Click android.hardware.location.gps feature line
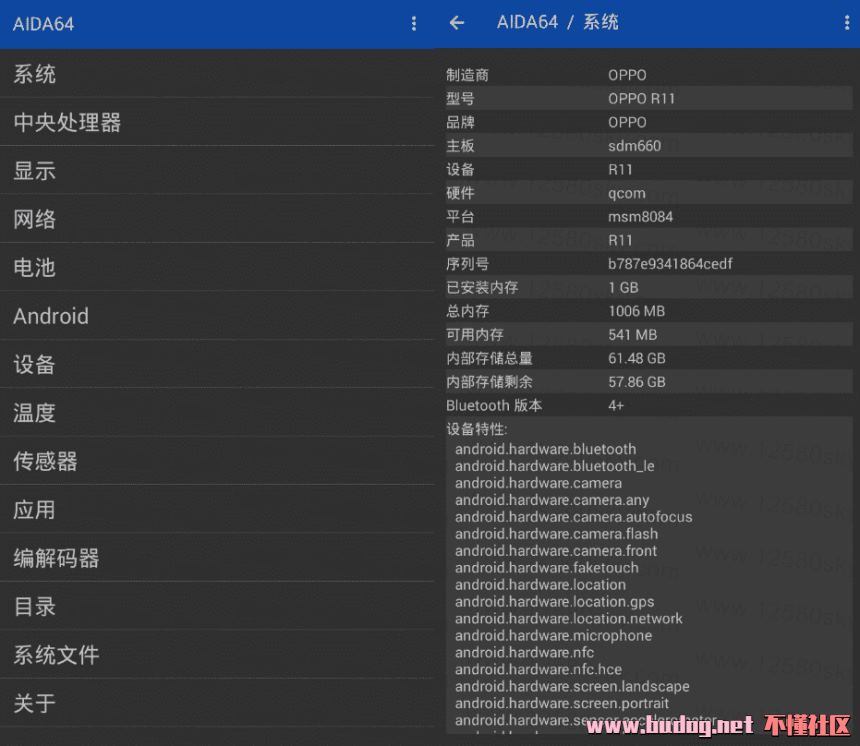The image size is (860, 746). tap(555, 601)
